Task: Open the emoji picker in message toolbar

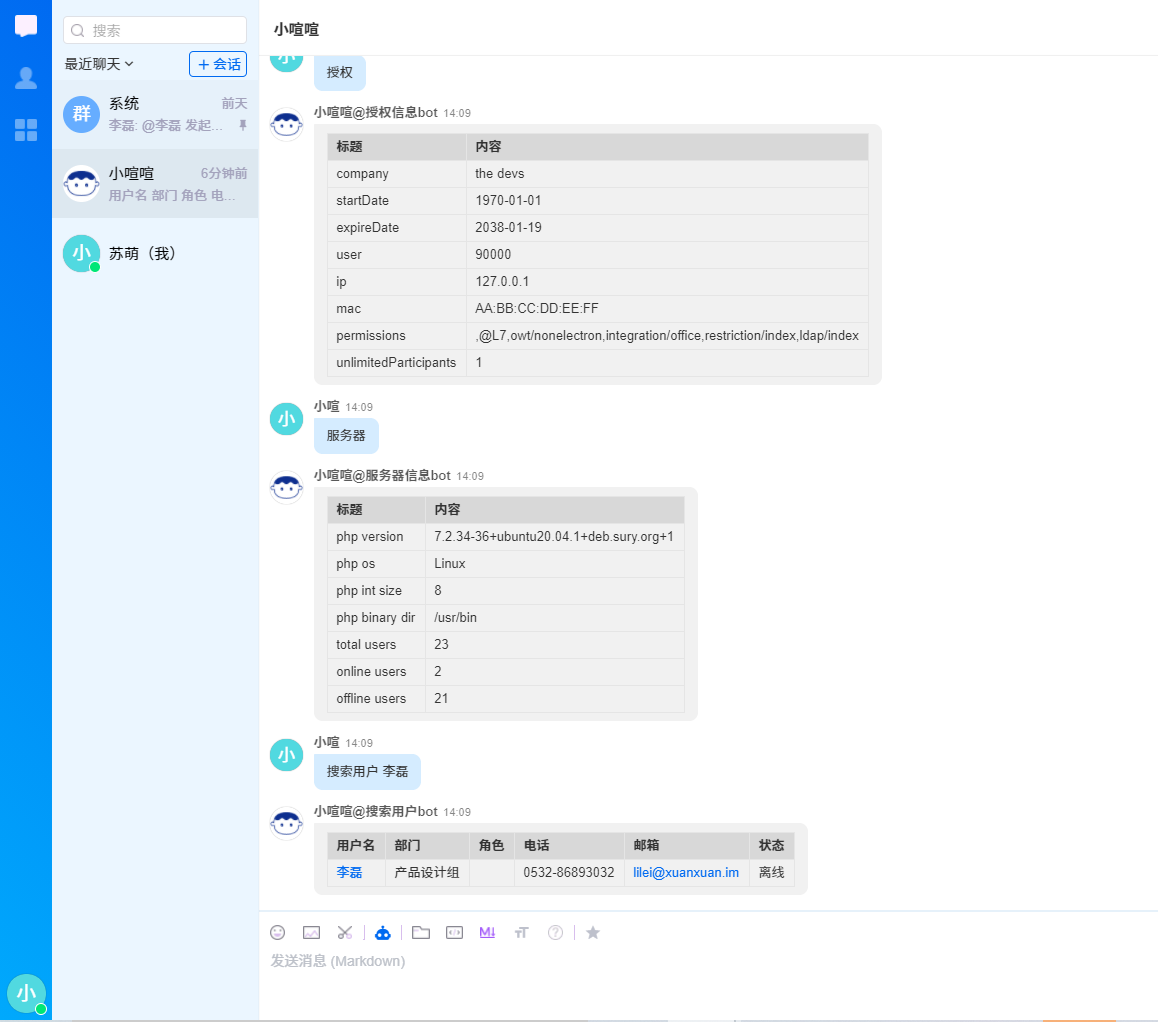Action: pos(278,932)
